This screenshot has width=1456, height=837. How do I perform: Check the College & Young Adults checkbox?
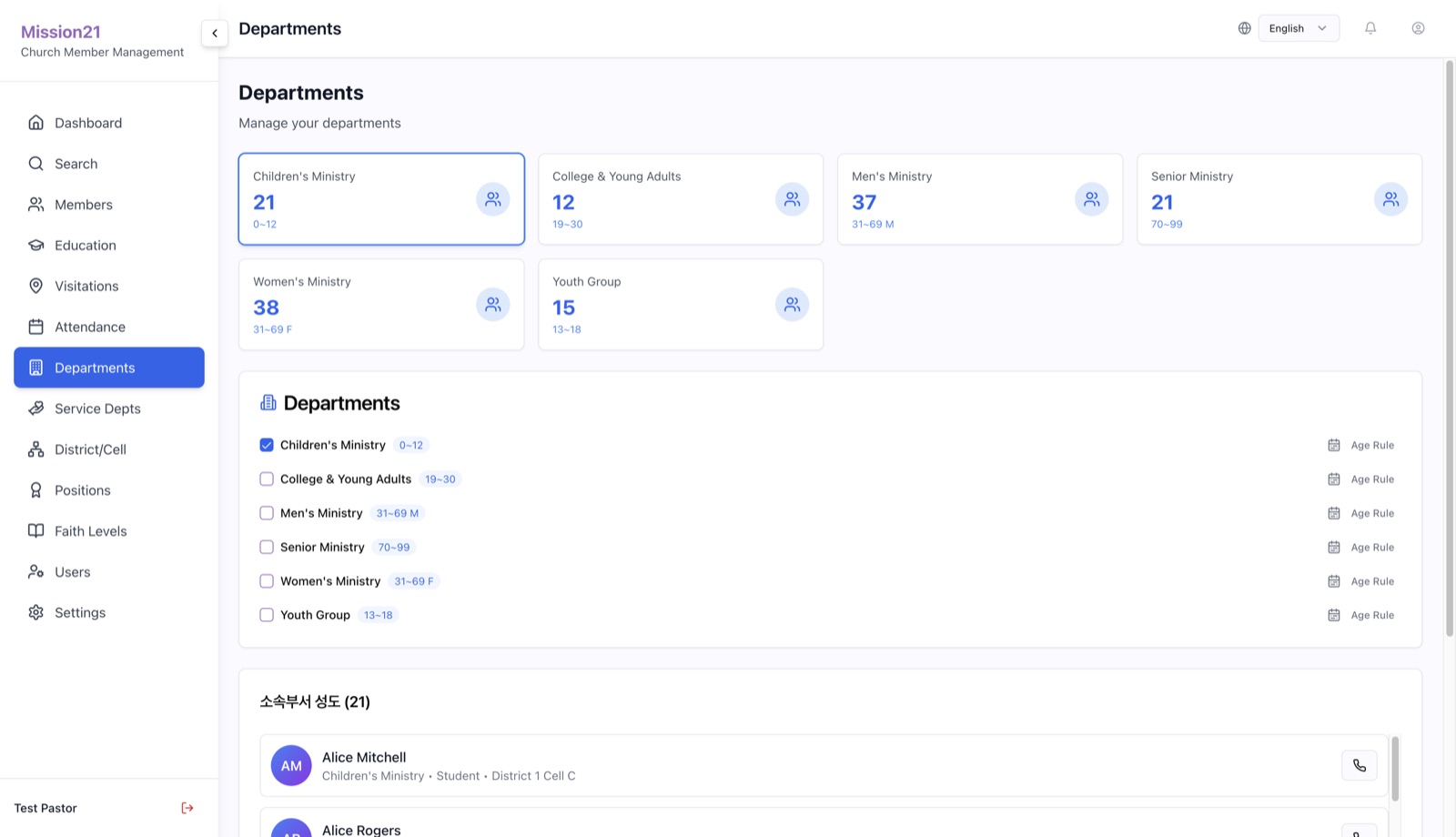tap(267, 479)
